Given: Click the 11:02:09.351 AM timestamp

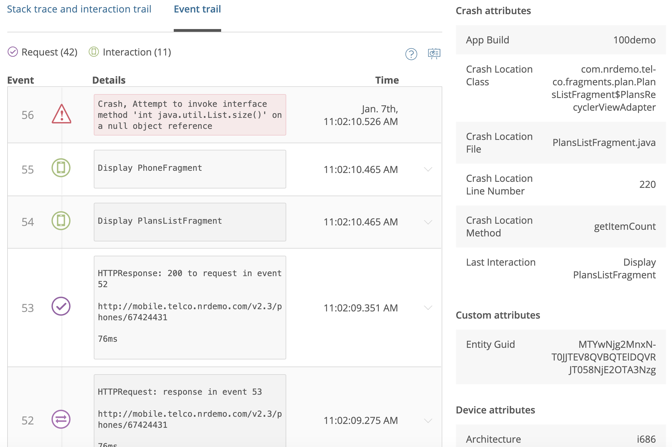Looking at the screenshot, I should coord(360,308).
